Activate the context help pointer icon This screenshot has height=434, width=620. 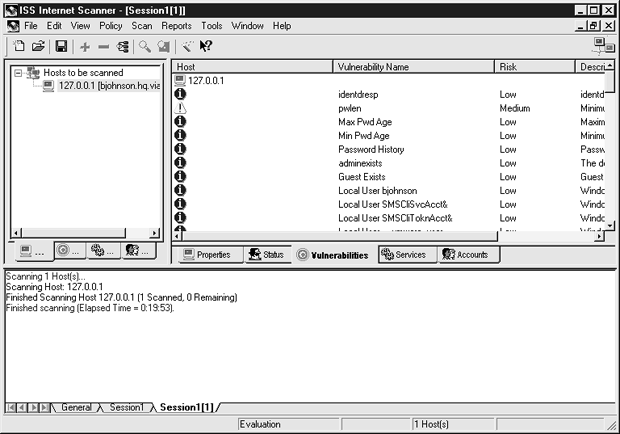click(205, 46)
